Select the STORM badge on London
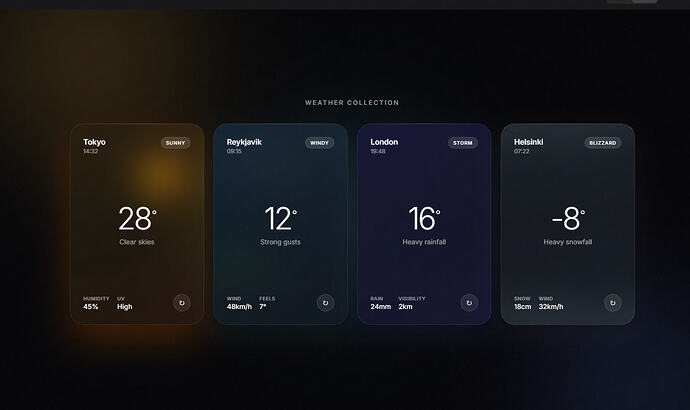Viewport: 690px width, 410px height. (463, 143)
